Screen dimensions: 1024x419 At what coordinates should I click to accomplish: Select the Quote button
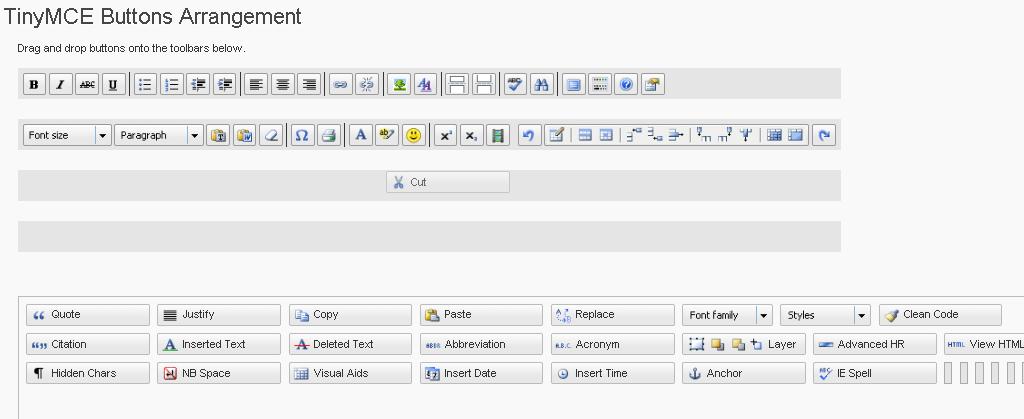[88, 315]
